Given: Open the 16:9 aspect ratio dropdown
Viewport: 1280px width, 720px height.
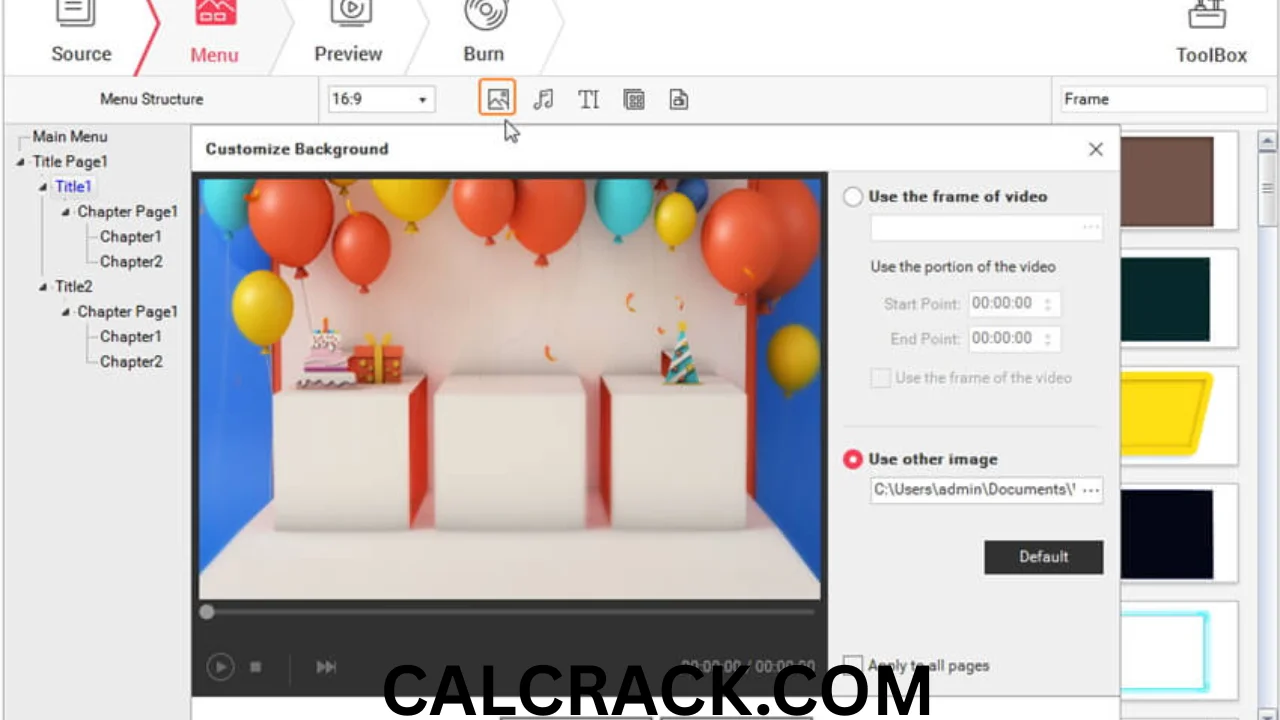Looking at the screenshot, I should click(381, 99).
